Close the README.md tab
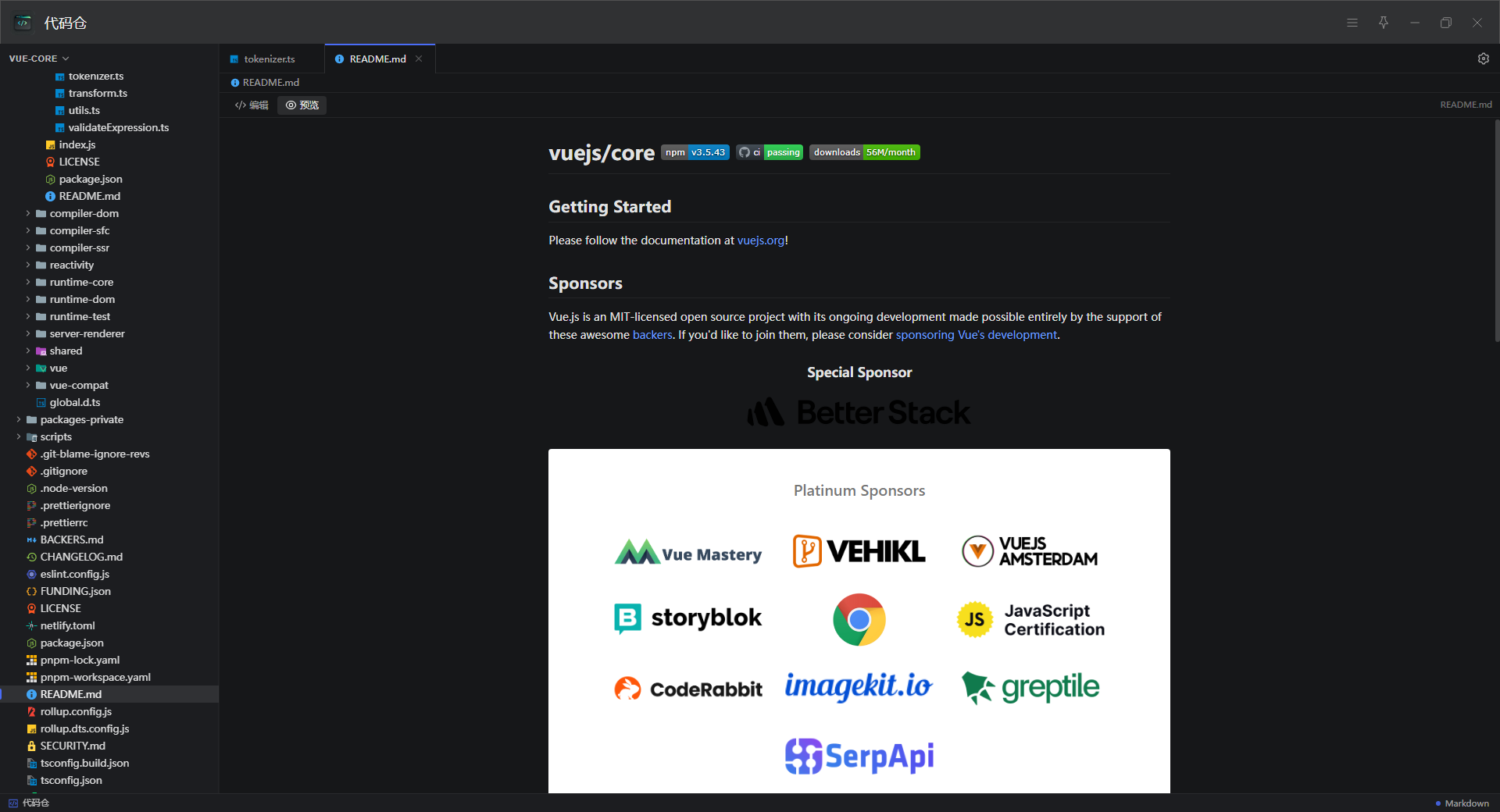This screenshot has width=1500, height=812. point(419,59)
